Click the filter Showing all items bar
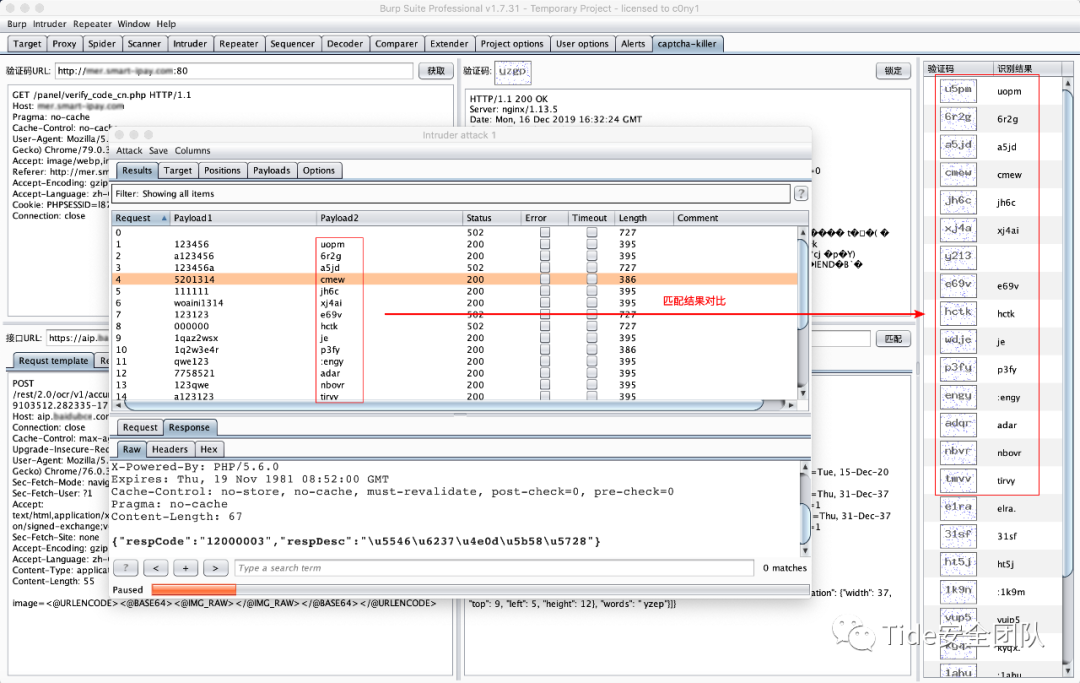Image resolution: width=1080 pixels, height=683 pixels. [450, 194]
